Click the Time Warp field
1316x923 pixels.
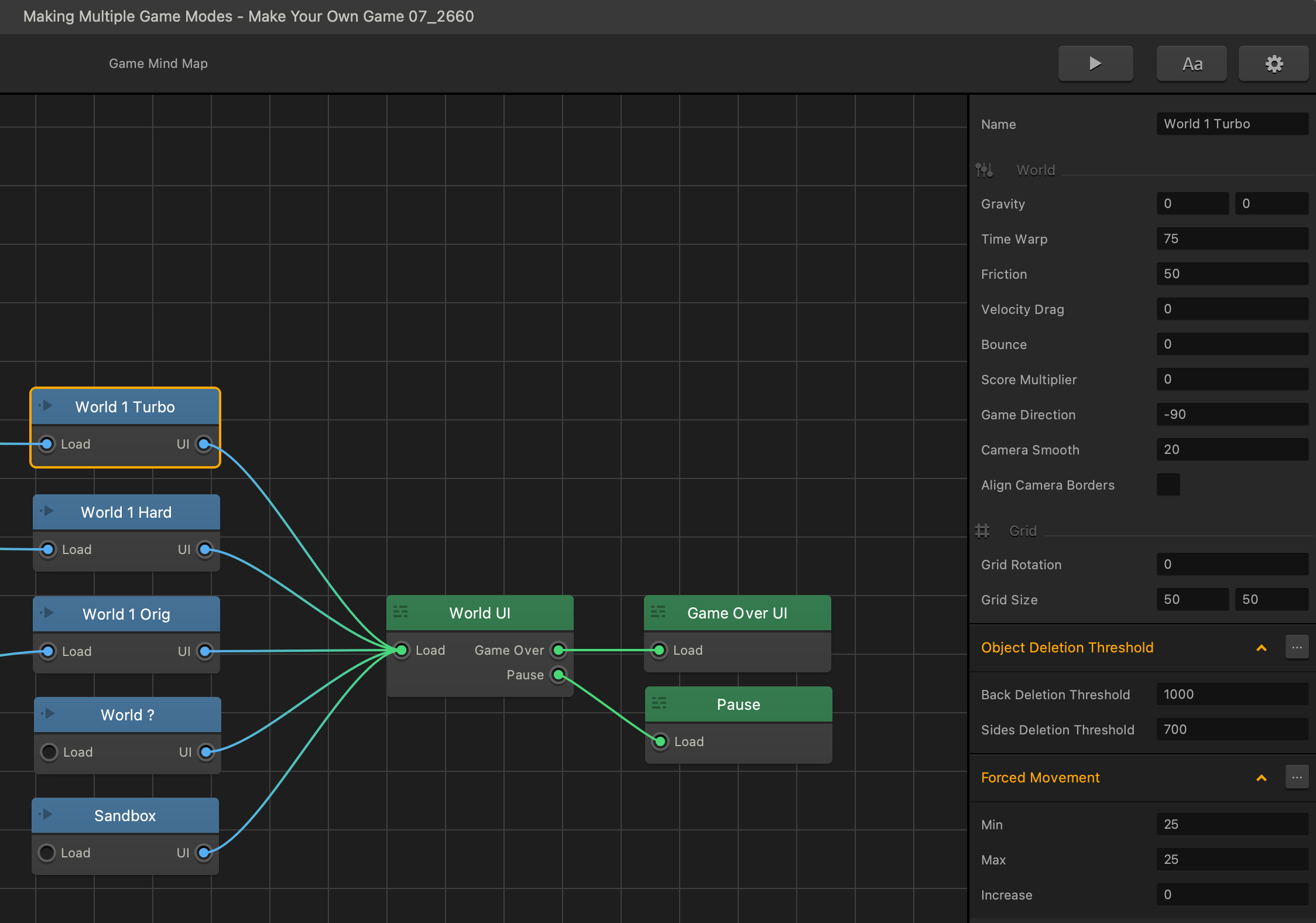pos(1232,238)
